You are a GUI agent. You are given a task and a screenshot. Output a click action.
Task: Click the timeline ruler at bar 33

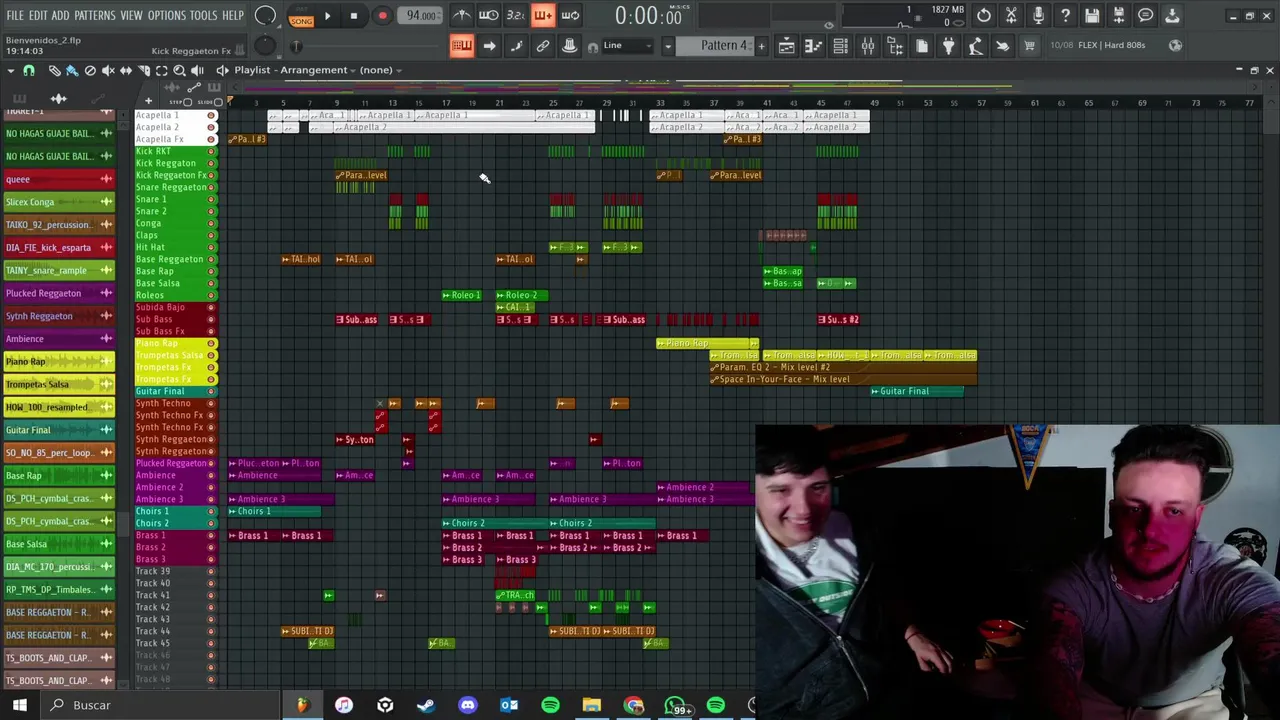[x=660, y=103]
